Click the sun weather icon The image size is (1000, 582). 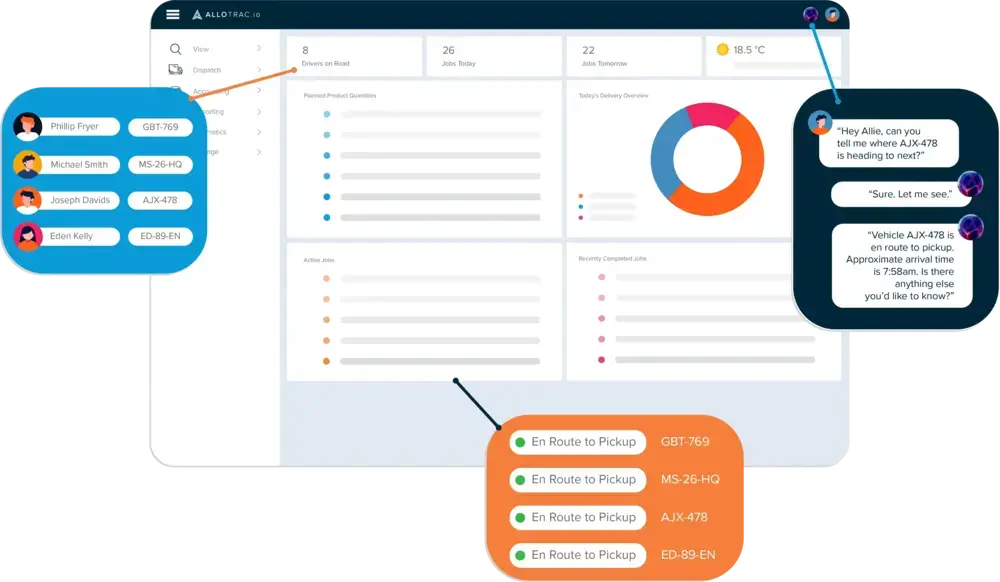[x=722, y=49]
